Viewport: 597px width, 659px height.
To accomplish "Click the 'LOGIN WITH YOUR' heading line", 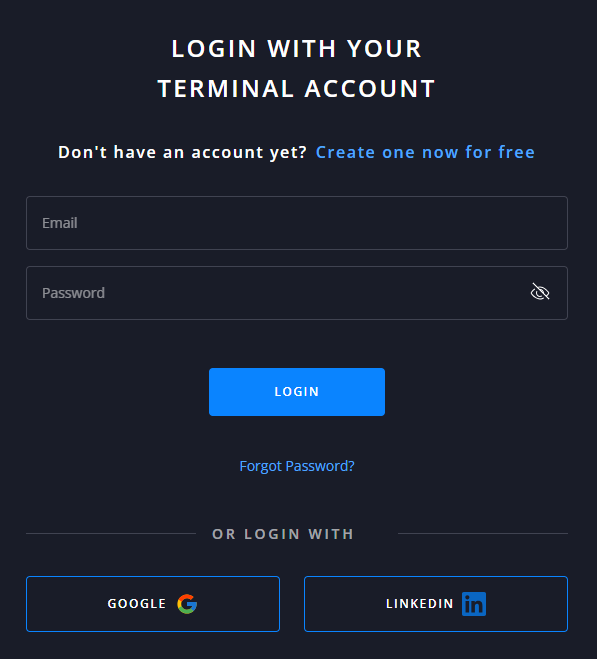I will click(x=296, y=49).
